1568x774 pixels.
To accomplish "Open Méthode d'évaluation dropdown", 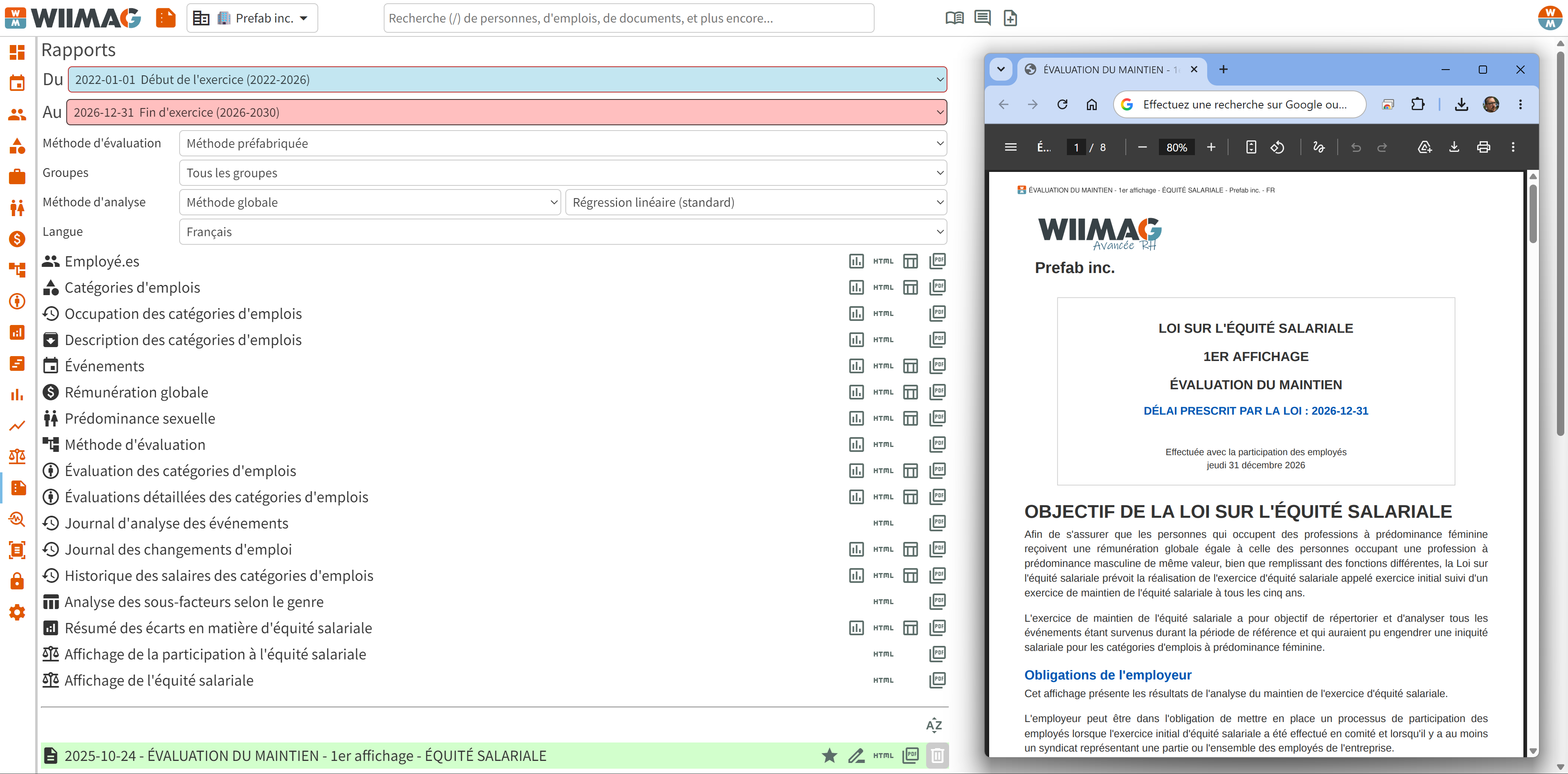I will tap(563, 143).
